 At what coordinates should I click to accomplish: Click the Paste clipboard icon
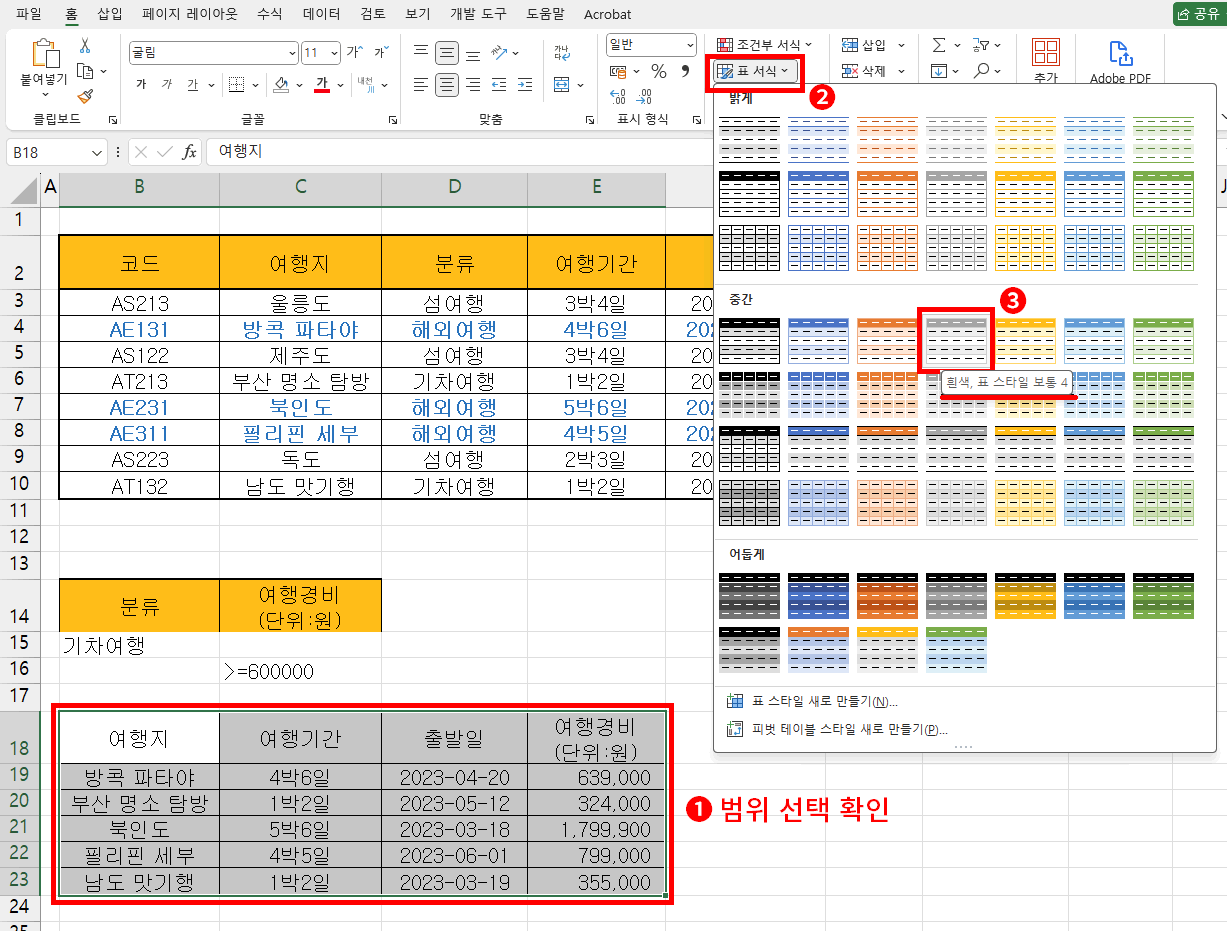(44, 54)
